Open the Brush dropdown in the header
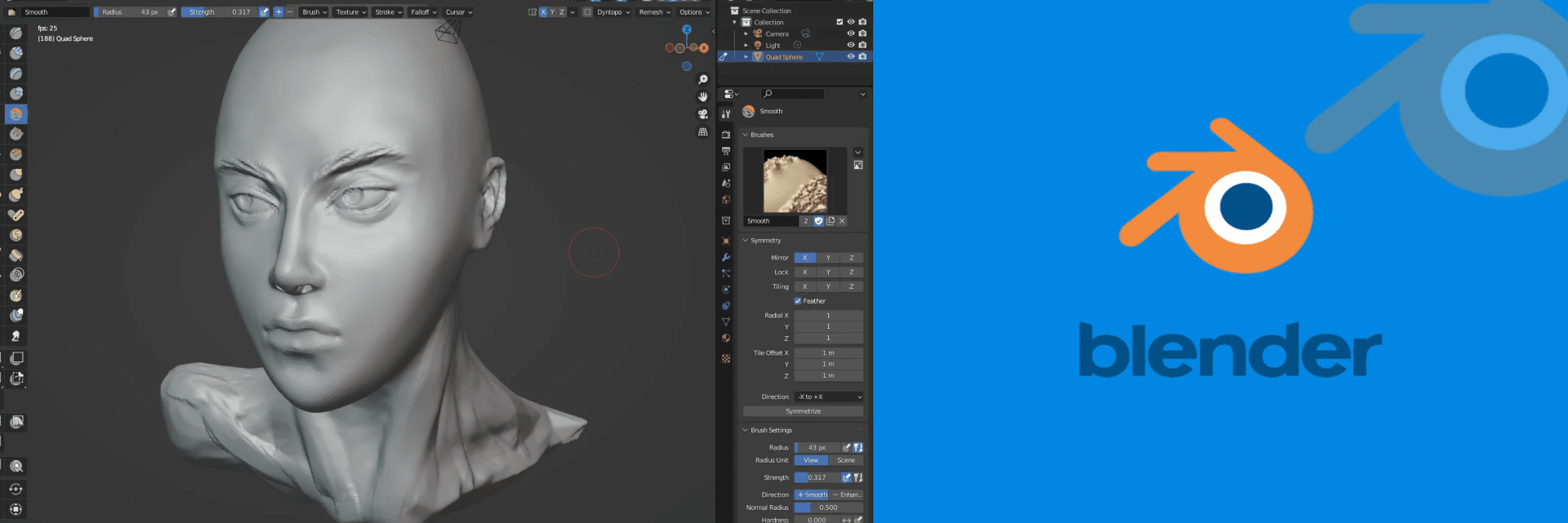Viewport: 1568px width, 523px height. [314, 12]
